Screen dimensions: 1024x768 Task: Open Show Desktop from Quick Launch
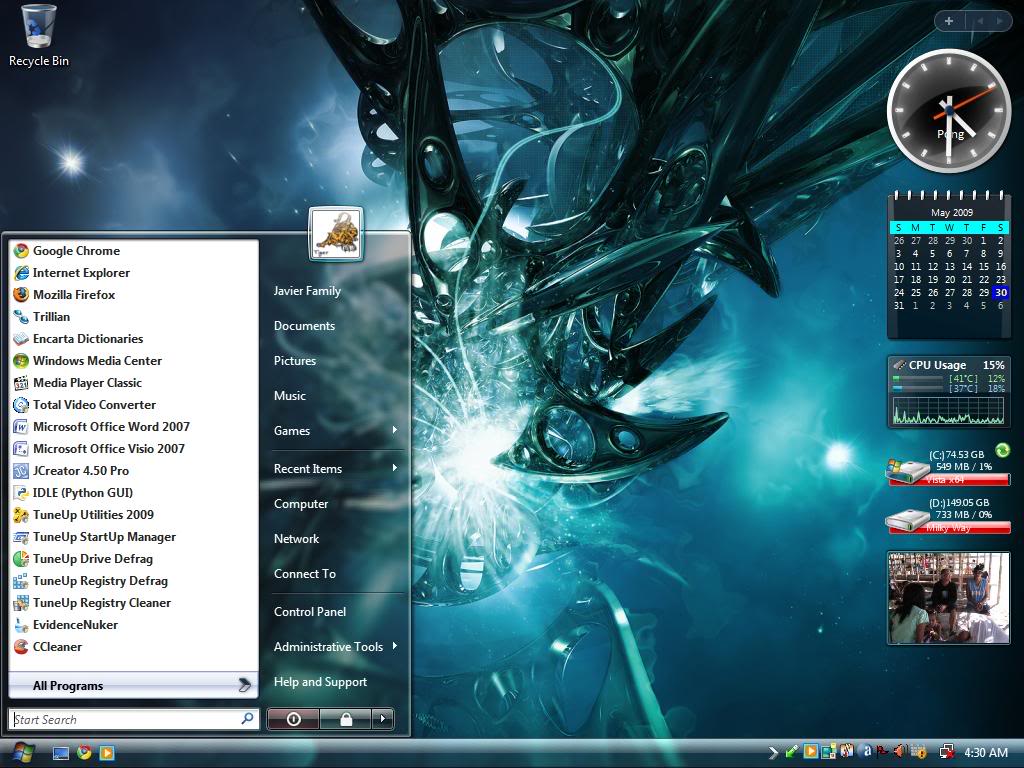61,752
